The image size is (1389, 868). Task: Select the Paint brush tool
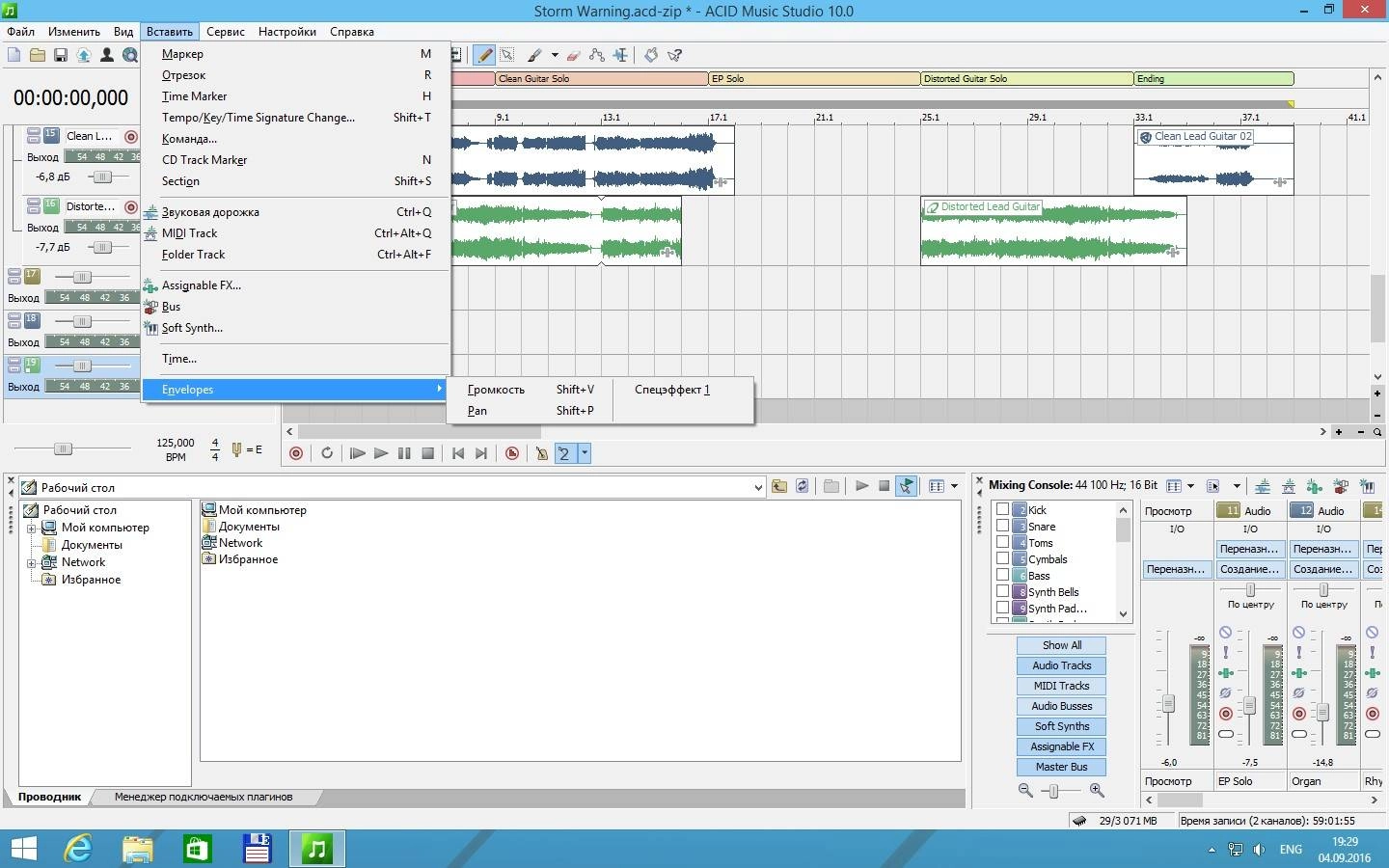[534, 55]
